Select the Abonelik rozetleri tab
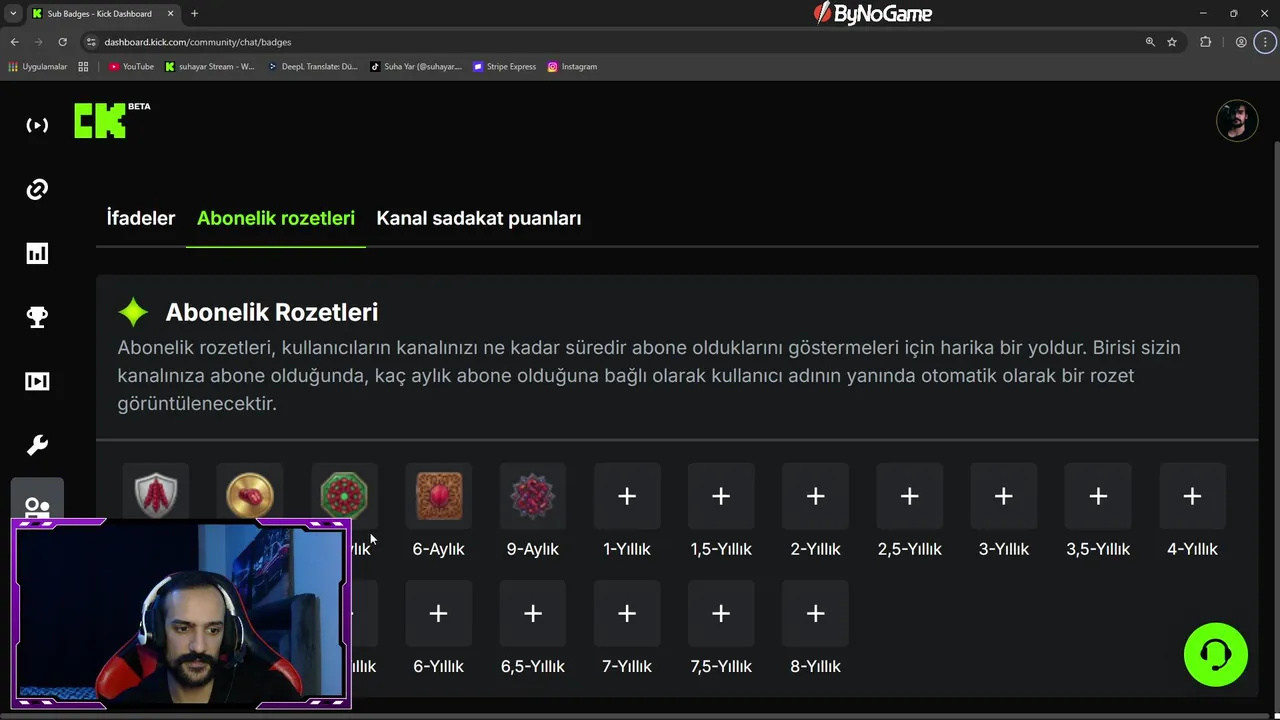The height and width of the screenshot is (720, 1280). coord(276,218)
